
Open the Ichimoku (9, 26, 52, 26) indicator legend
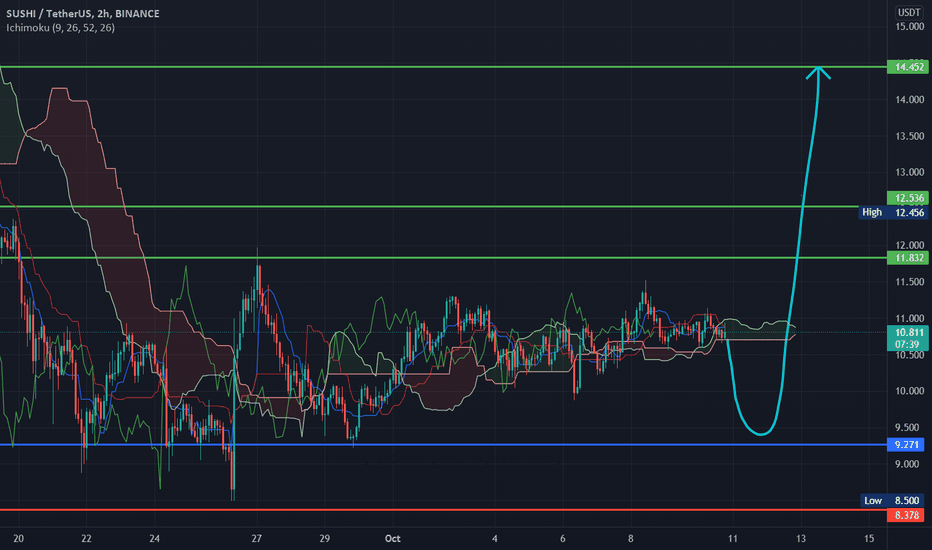pyautogui.click(x=60, y=27)
